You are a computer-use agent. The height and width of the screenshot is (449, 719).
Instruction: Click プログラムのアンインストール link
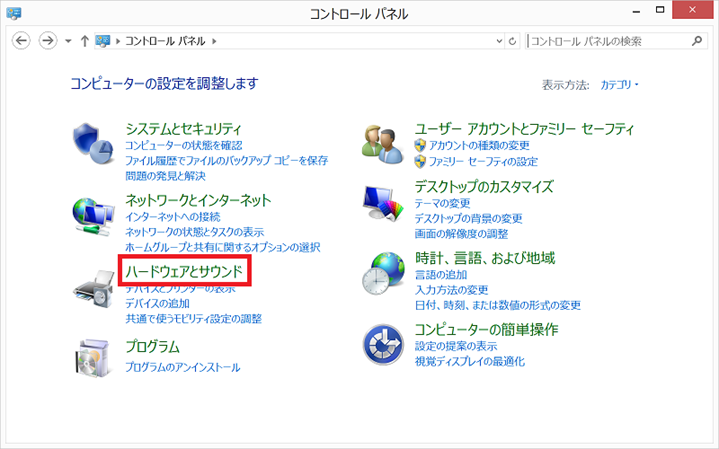183,367
